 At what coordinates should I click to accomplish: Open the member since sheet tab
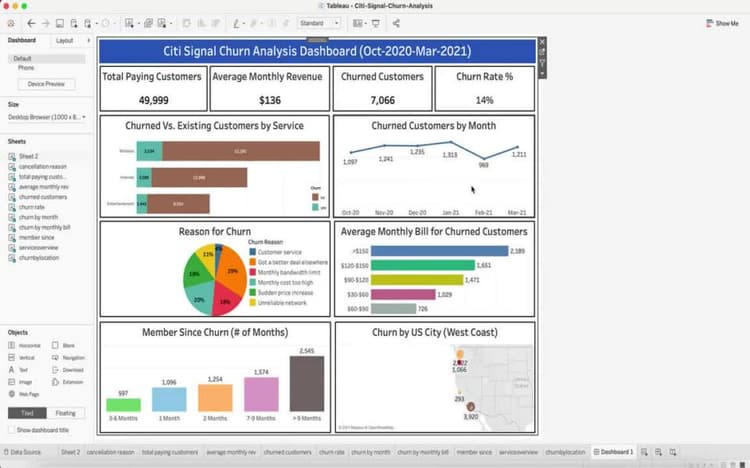tap(474, 452)
